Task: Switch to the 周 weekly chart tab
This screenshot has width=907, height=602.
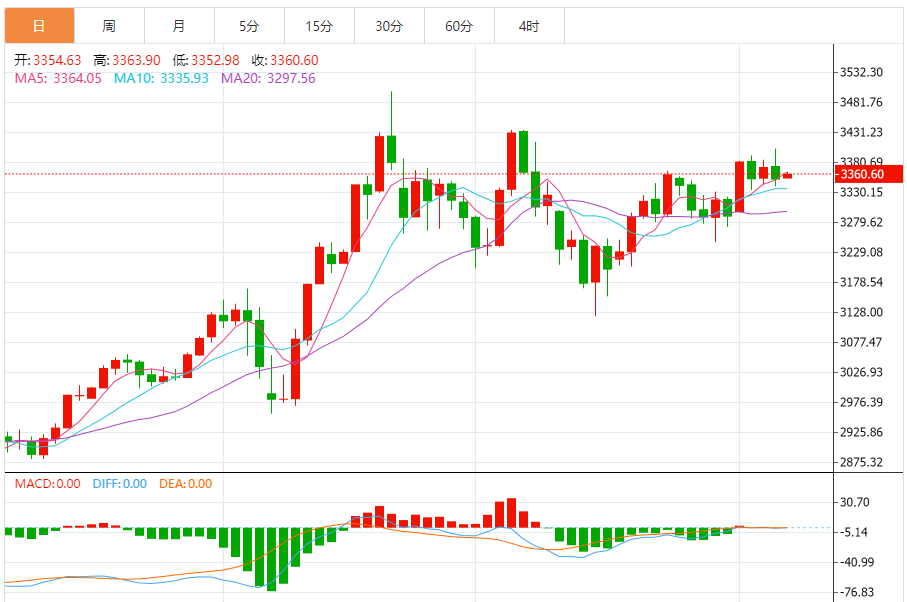Action: pos(108,26)
